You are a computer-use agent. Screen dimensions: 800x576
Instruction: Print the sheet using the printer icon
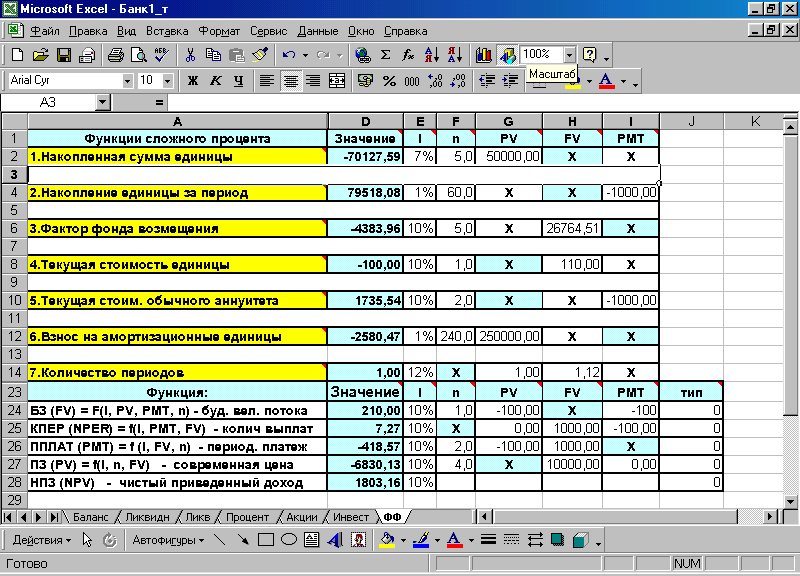[116, 55]
